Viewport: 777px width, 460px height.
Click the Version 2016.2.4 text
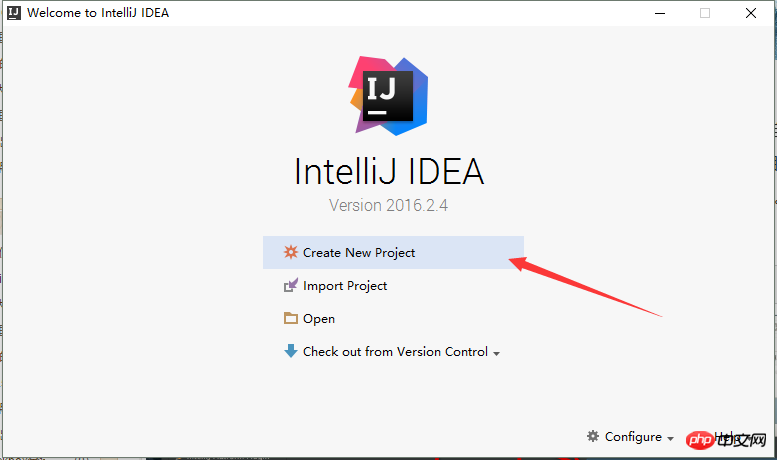click(388, 205)
